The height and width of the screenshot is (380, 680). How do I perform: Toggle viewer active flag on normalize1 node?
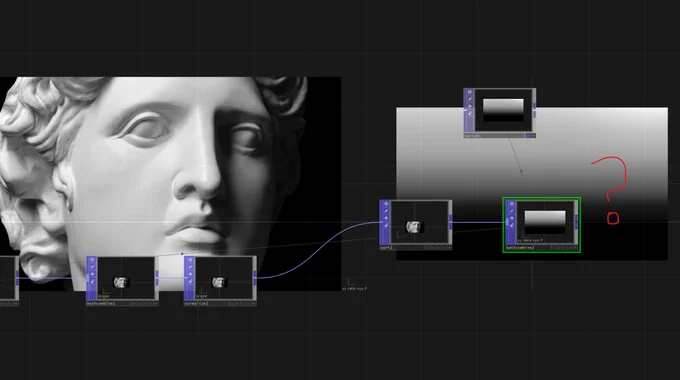(x=255, y=304)
